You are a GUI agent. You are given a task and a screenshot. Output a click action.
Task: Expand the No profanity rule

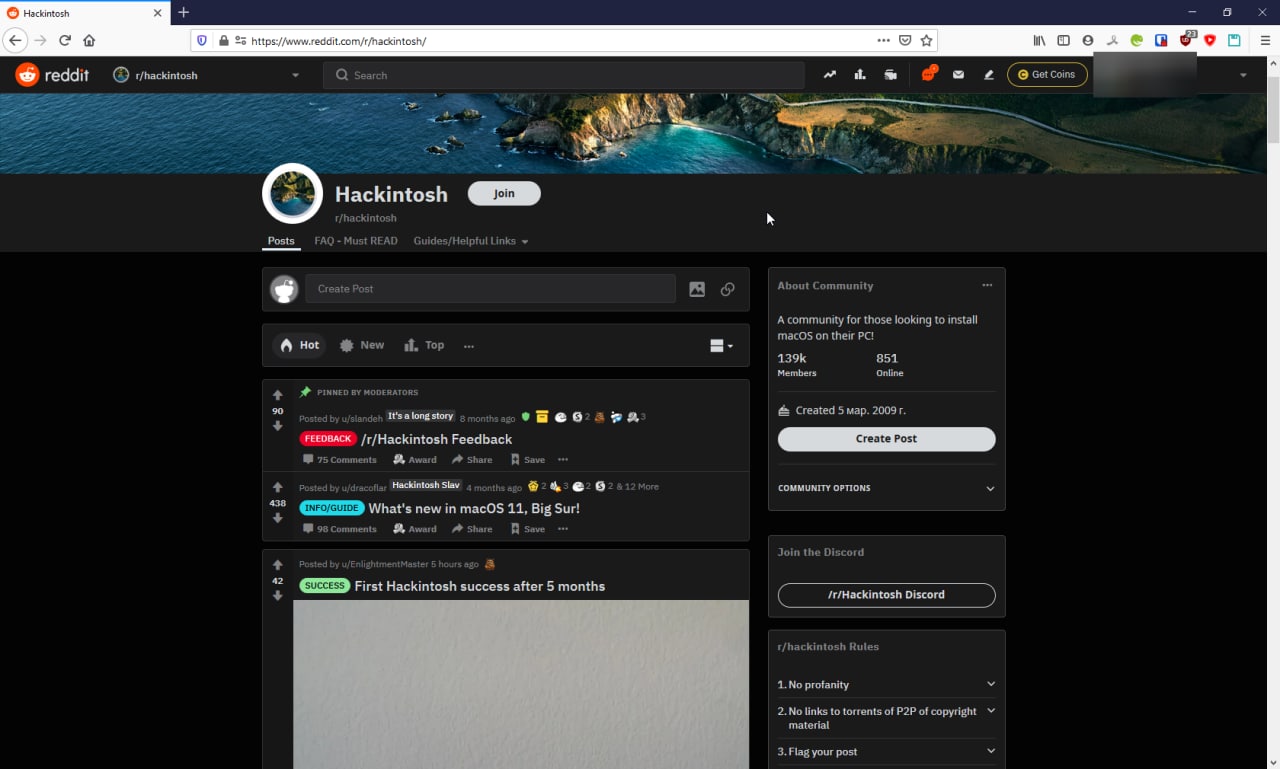pyautogui.click(x=886, y=684)
